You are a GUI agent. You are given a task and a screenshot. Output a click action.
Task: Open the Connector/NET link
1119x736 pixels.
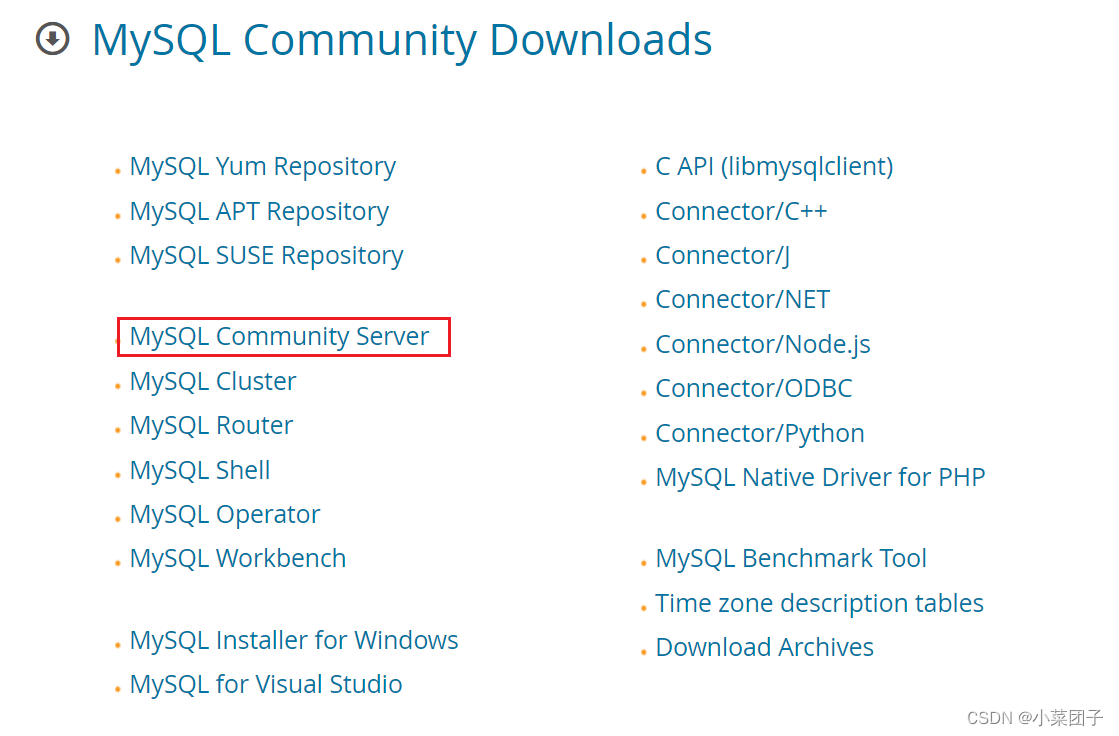click(743, 300)
